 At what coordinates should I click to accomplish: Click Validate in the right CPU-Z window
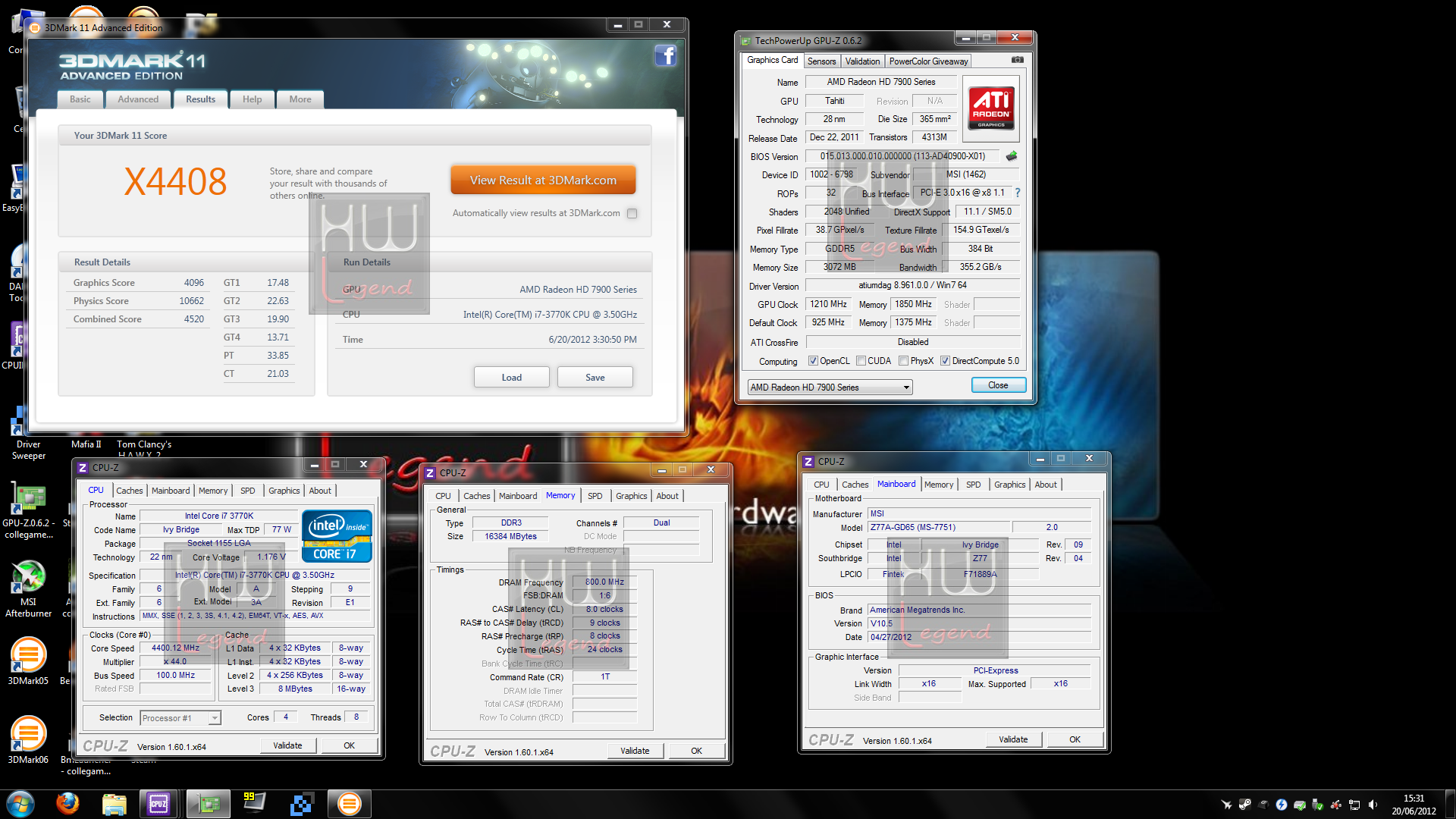(1013, 739)
